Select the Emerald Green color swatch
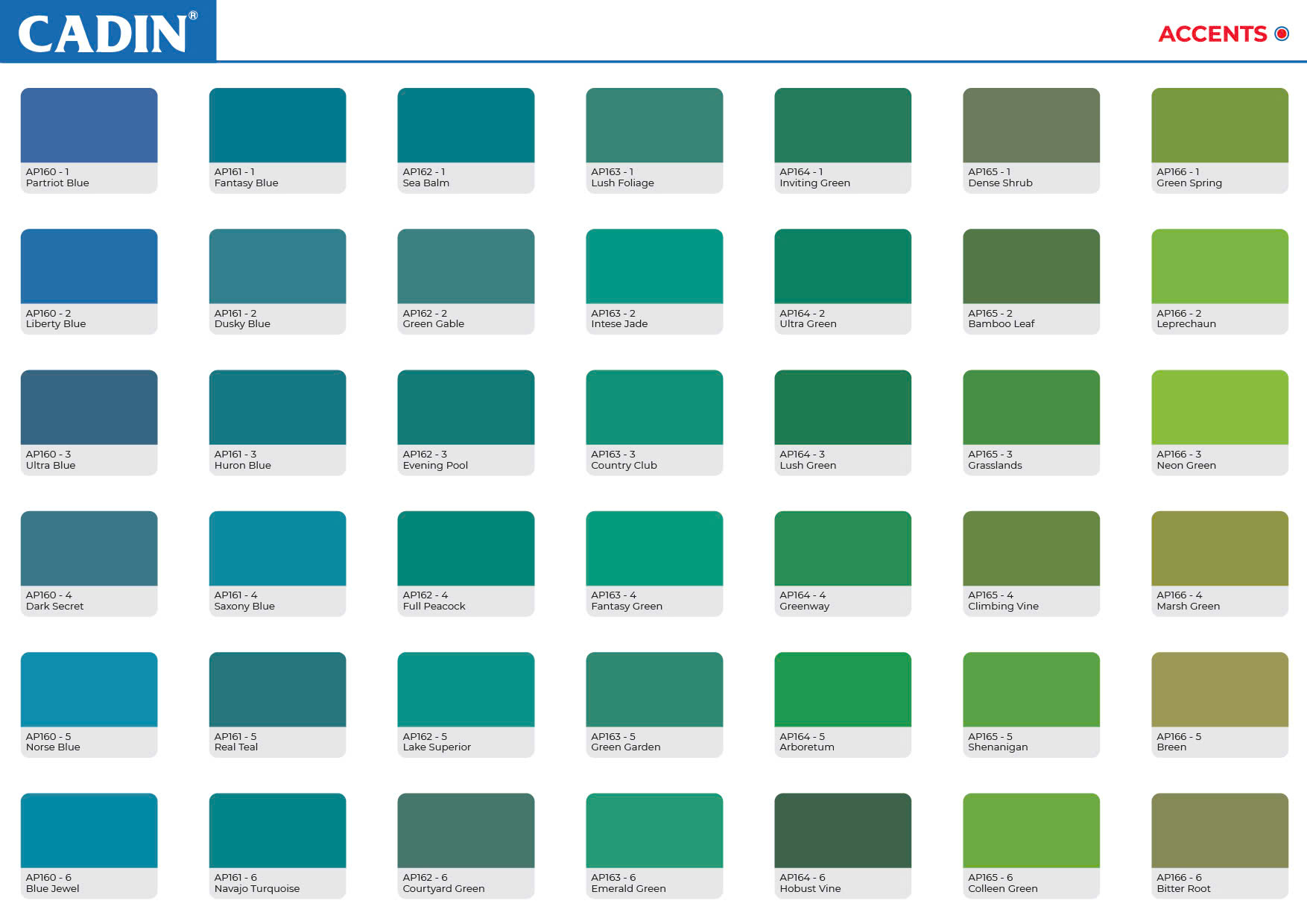The width and height of the screenshot is (1307, 924). click(x=654, y=830)
